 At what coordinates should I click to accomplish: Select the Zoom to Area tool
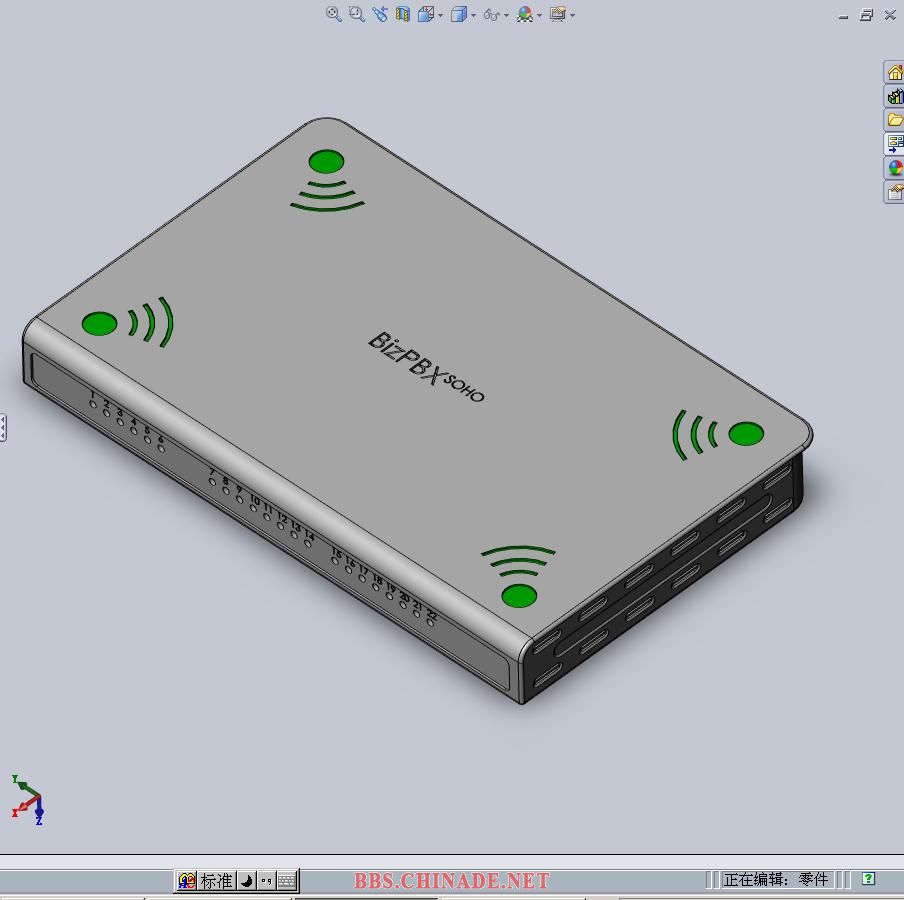(x=357, y=14)
